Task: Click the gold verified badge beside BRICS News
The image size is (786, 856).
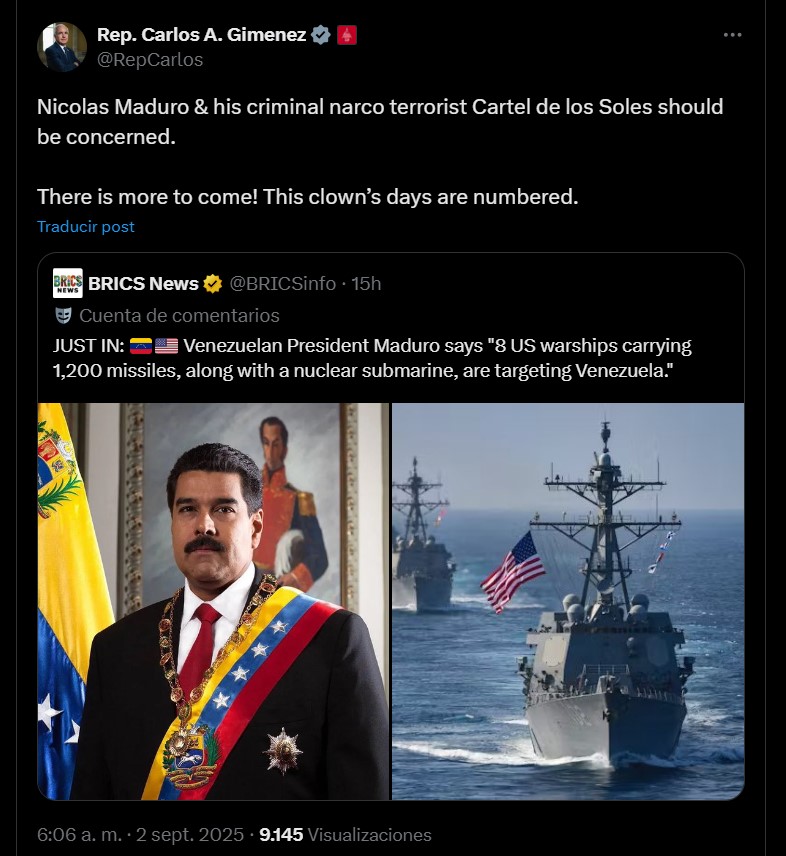Action: tap(213, 284)
